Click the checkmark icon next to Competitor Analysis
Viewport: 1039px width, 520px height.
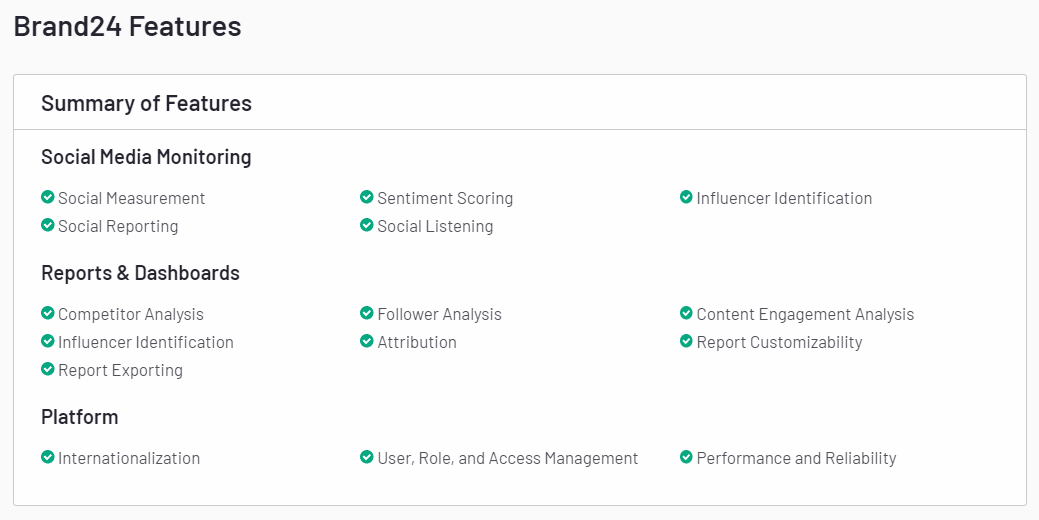[47, 313]
